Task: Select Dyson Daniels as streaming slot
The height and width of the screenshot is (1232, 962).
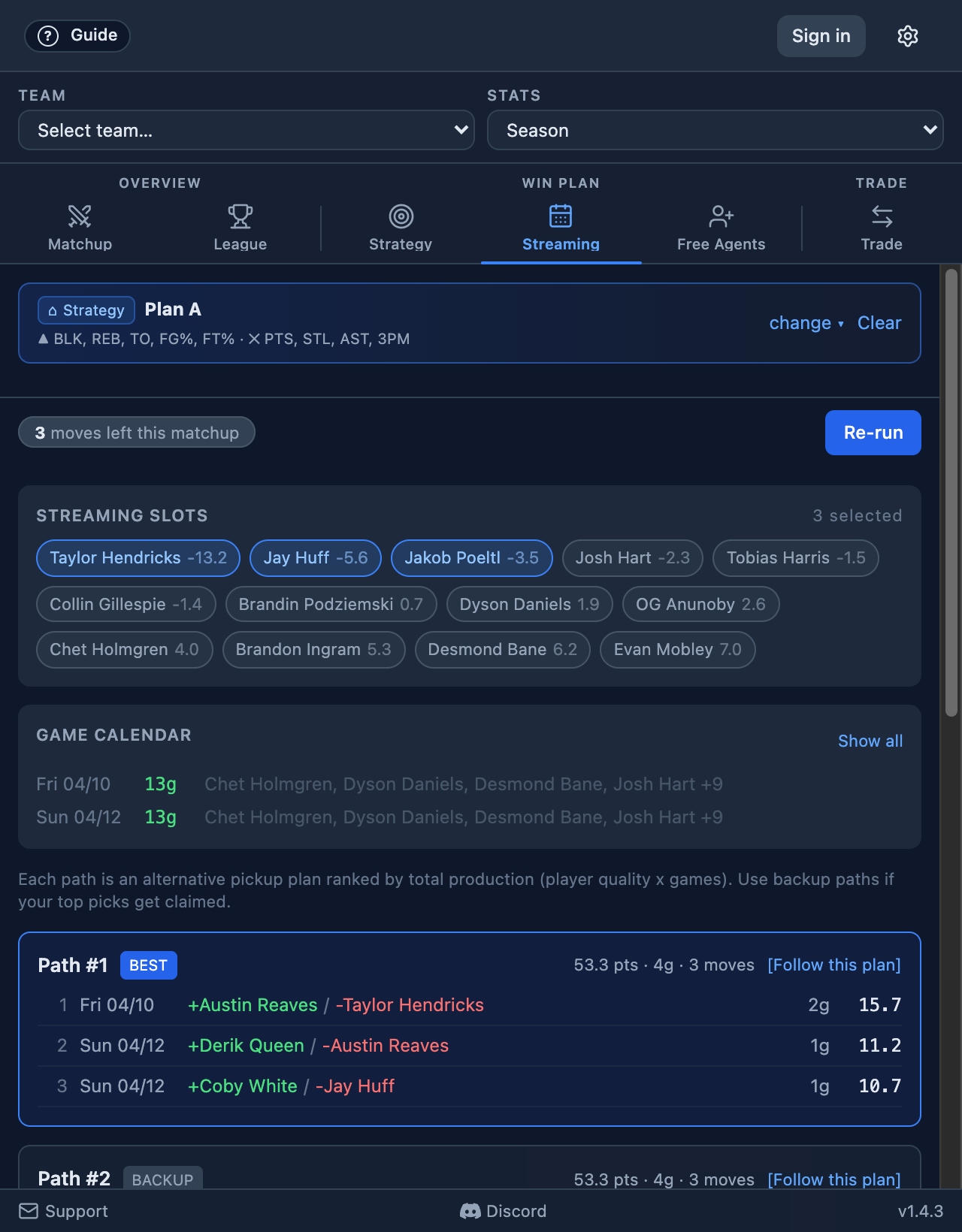Action: pyautogui.click(x=530, y=605)
